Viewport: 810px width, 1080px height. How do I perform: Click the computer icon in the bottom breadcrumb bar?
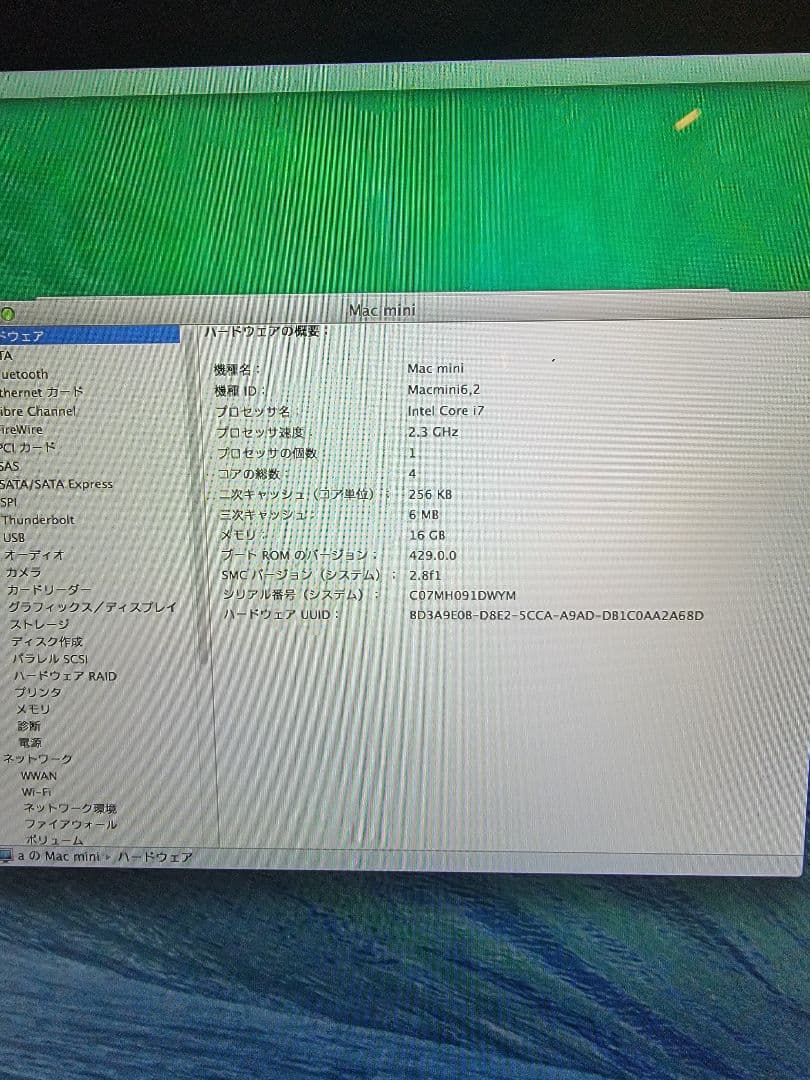(6, 856)
